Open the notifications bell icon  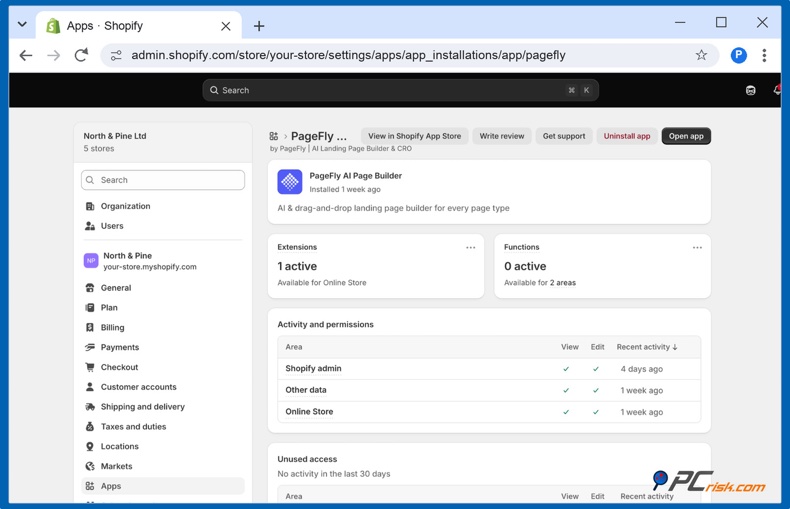777,90
